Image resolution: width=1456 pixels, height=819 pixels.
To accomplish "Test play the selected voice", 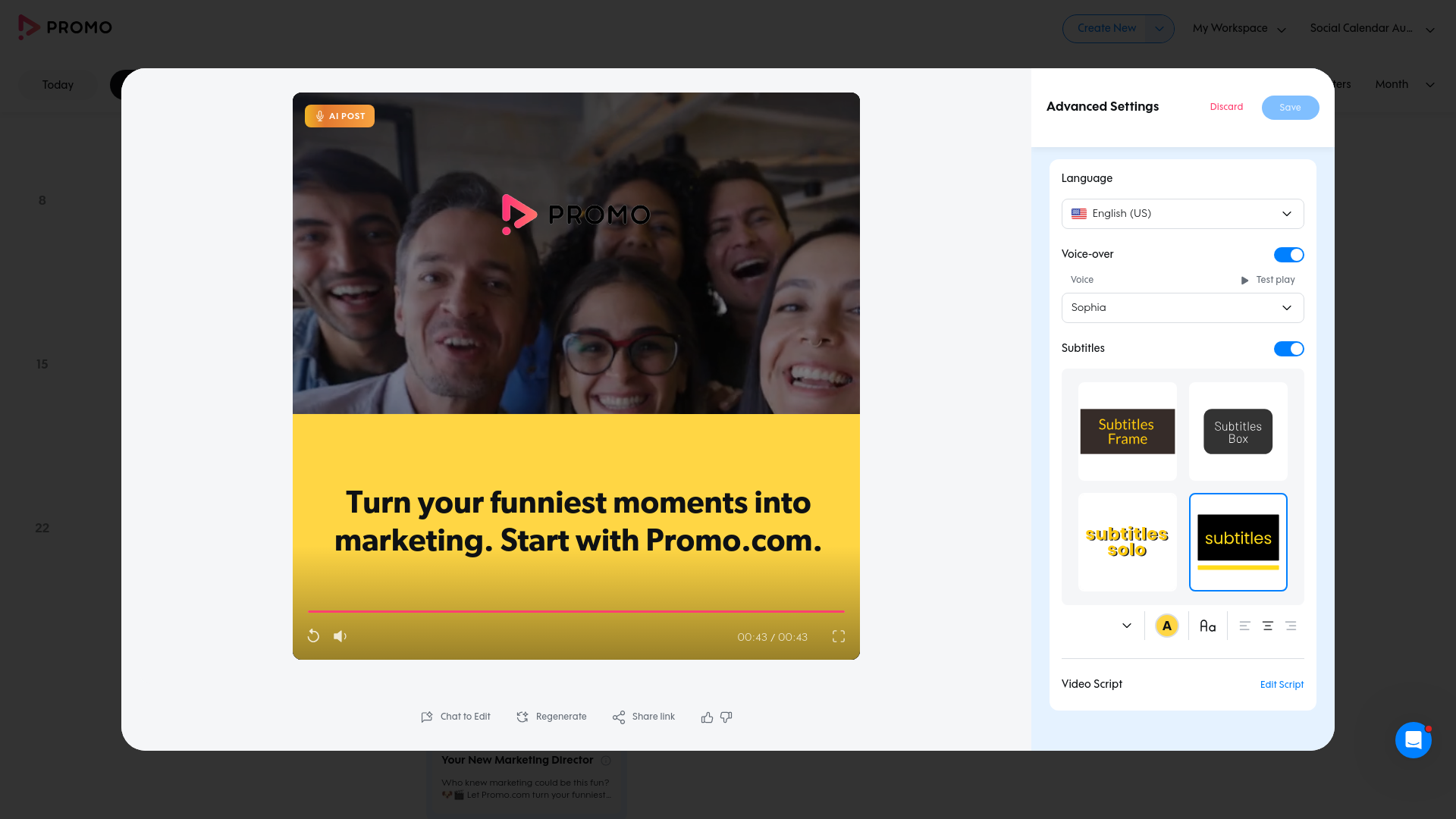I will coord(1267,280).
